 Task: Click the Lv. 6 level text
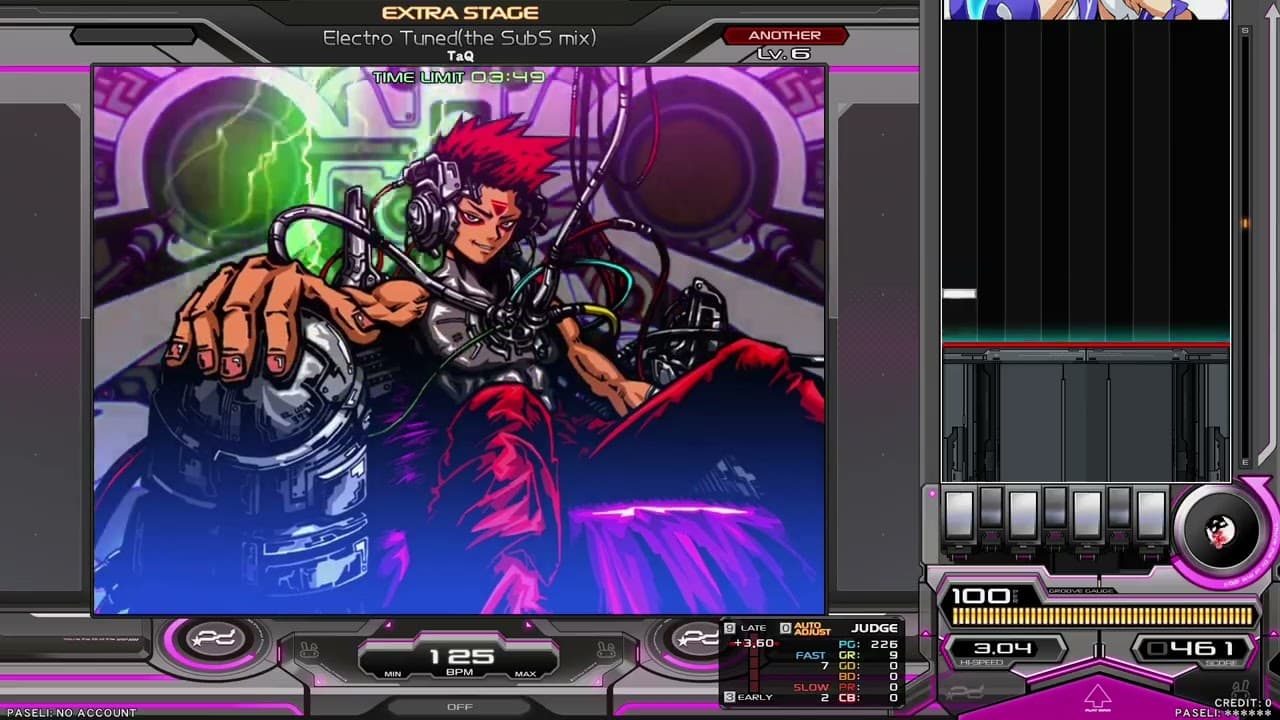(x=784, y=54)
